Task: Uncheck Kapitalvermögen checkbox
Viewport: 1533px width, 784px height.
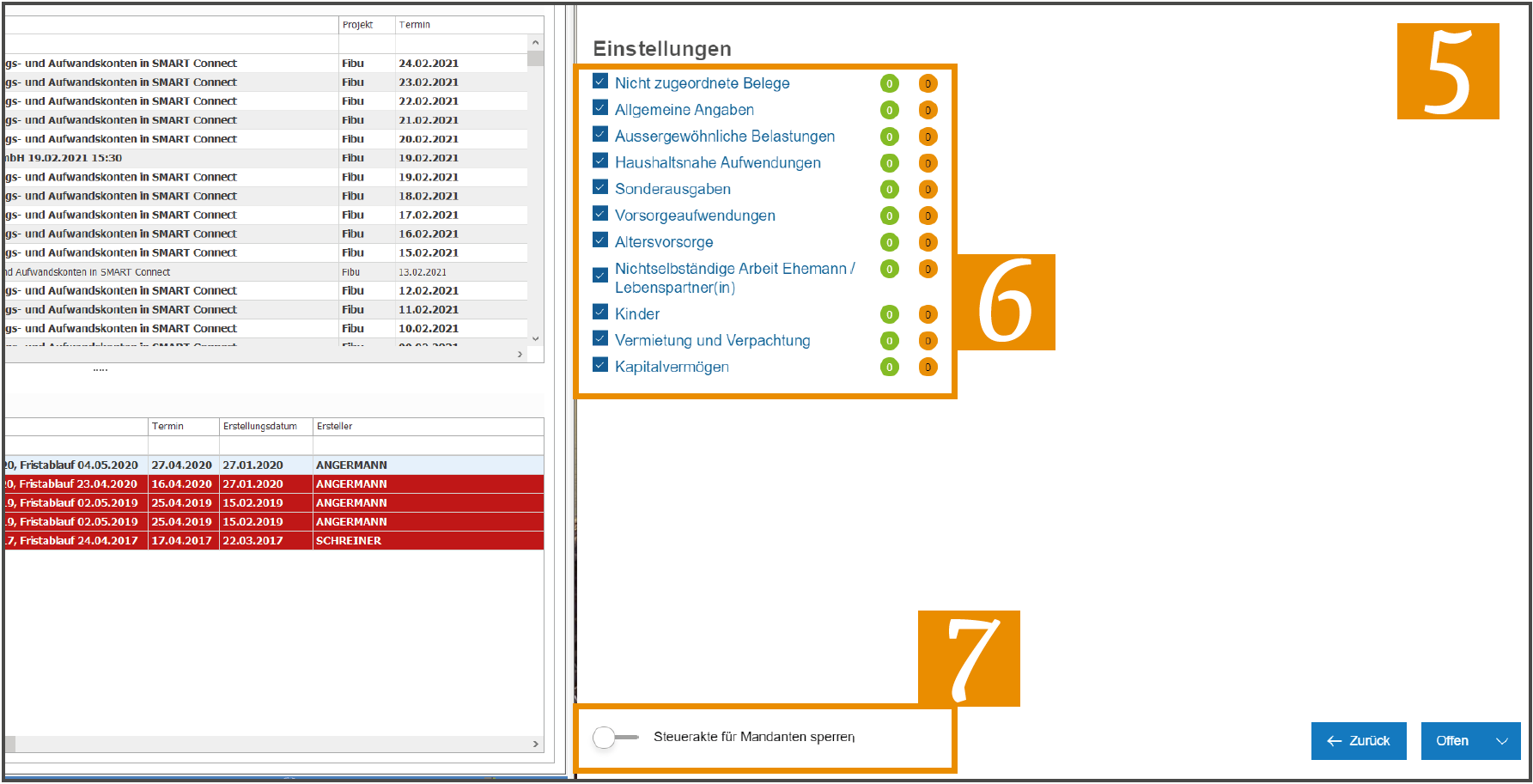Action: coord(600,365)
